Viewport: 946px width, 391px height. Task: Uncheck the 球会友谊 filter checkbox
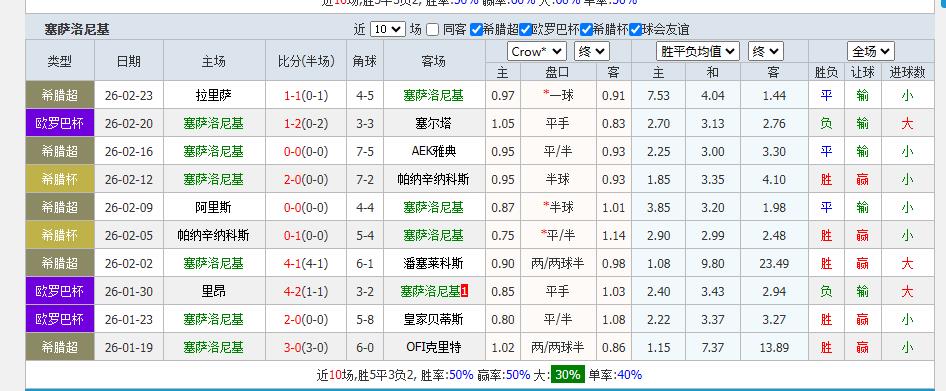click(x=635, y=29)
